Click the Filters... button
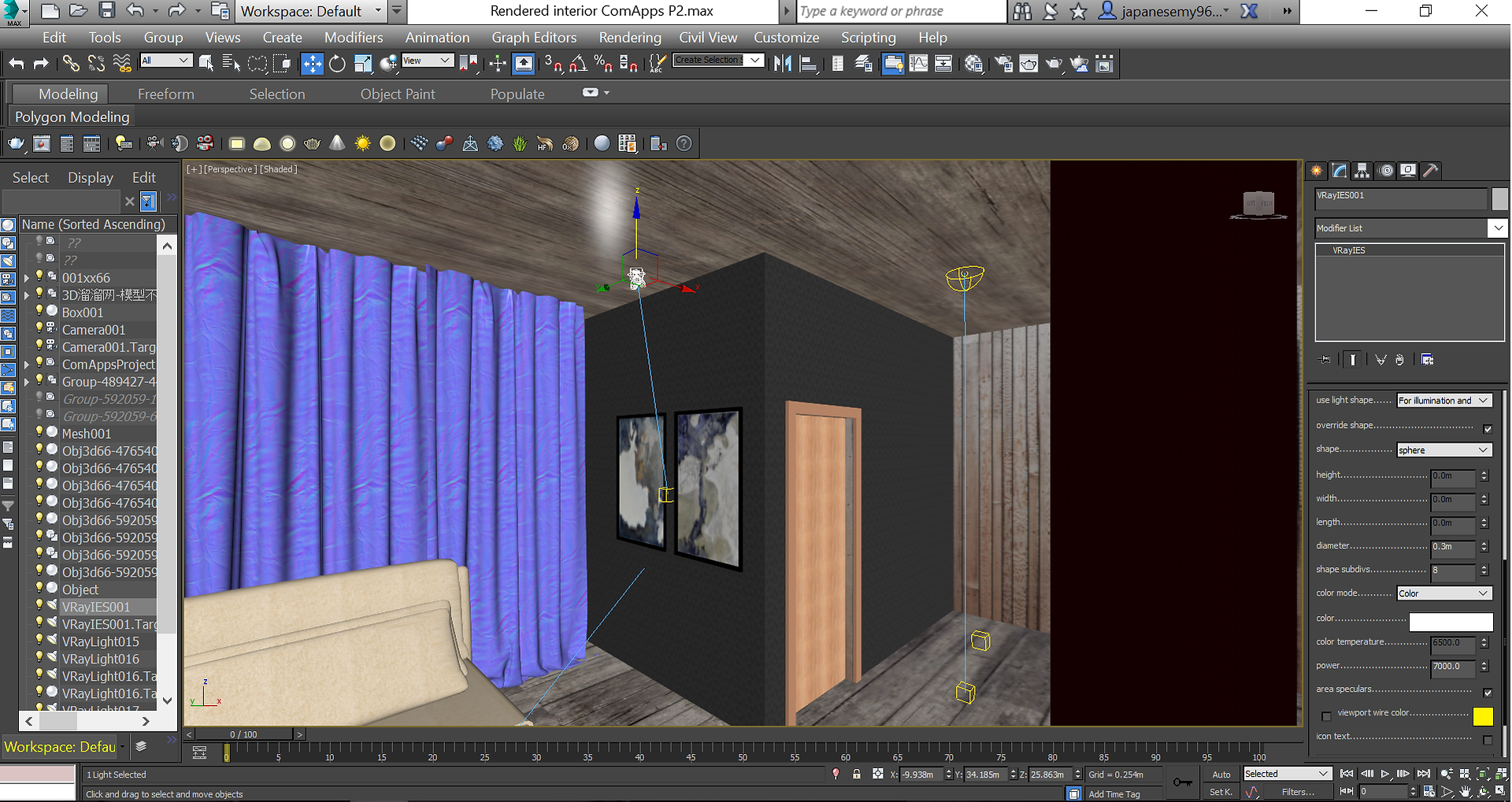This screenshot has height=802, width=1512. point(1298,792)
